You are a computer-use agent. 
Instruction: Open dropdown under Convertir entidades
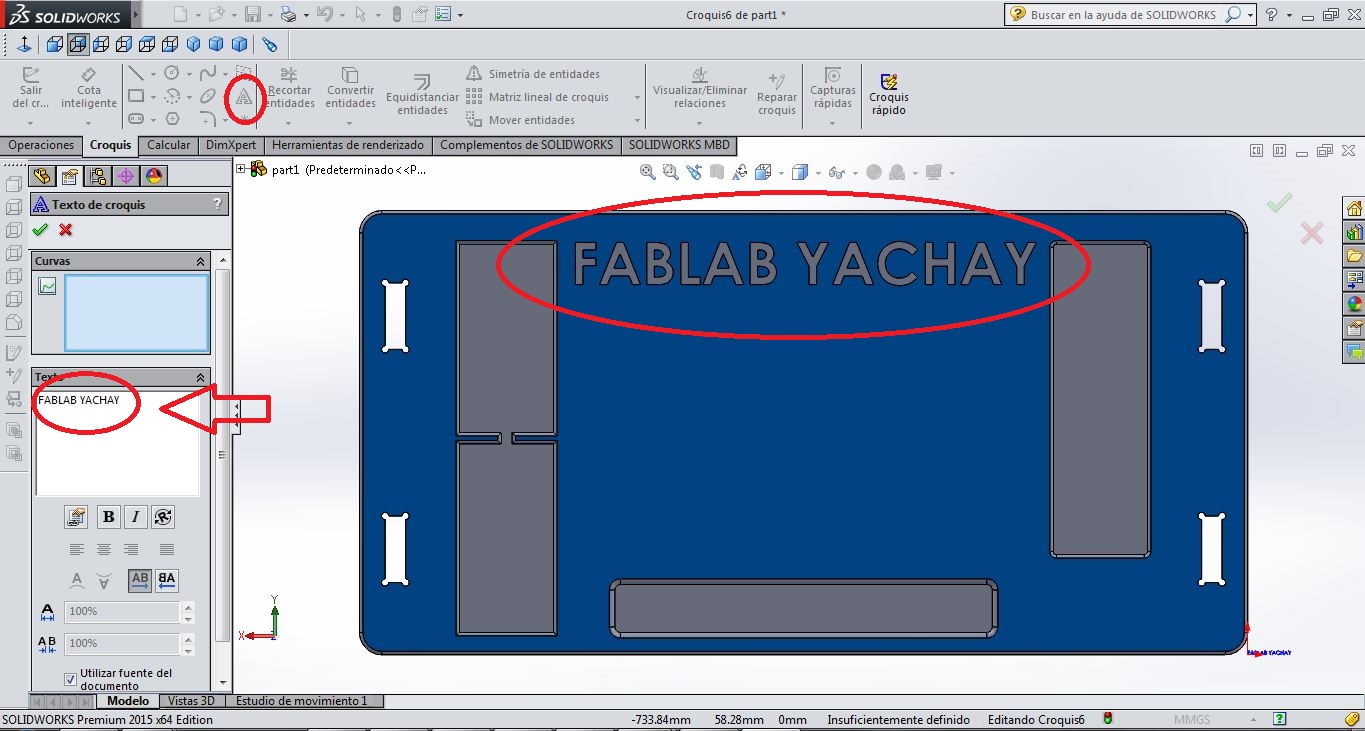(x=350, y=124)
